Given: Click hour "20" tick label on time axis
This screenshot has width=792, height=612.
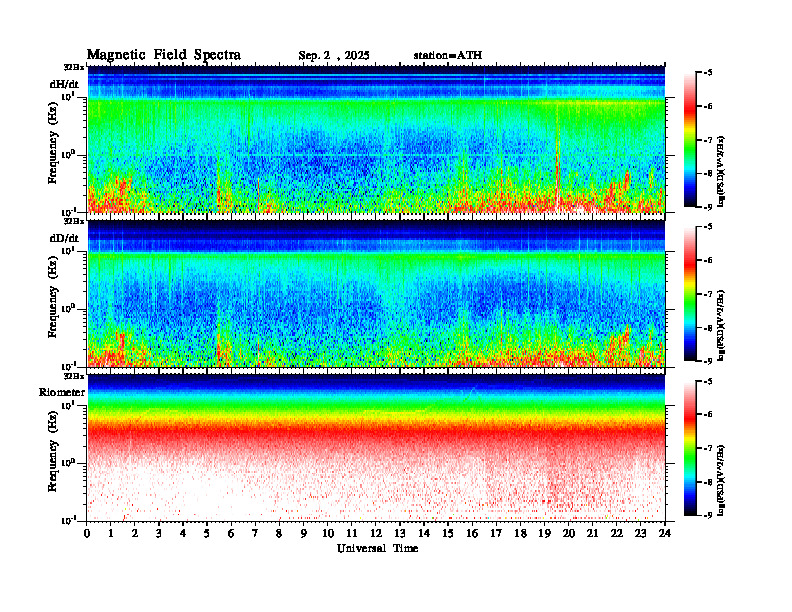Looking at the screenshot, I should (x=569, y=533).
